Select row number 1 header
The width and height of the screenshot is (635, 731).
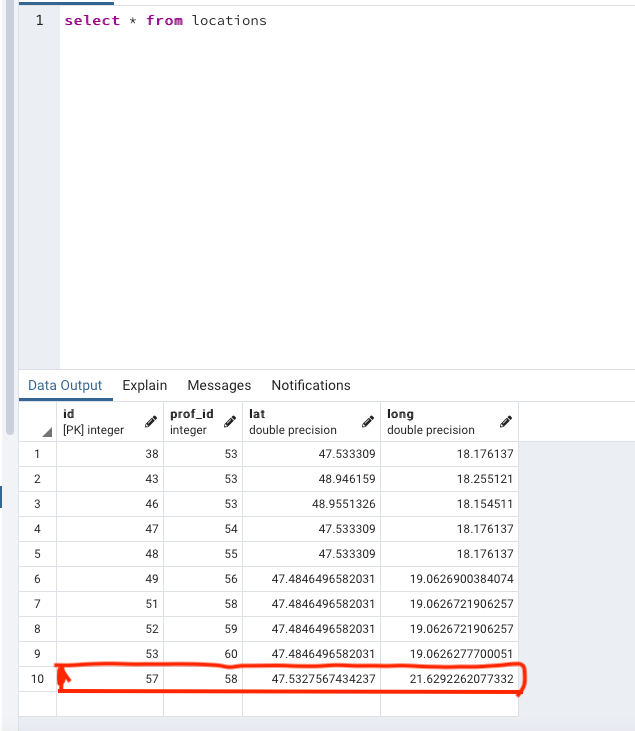point(37,454)
